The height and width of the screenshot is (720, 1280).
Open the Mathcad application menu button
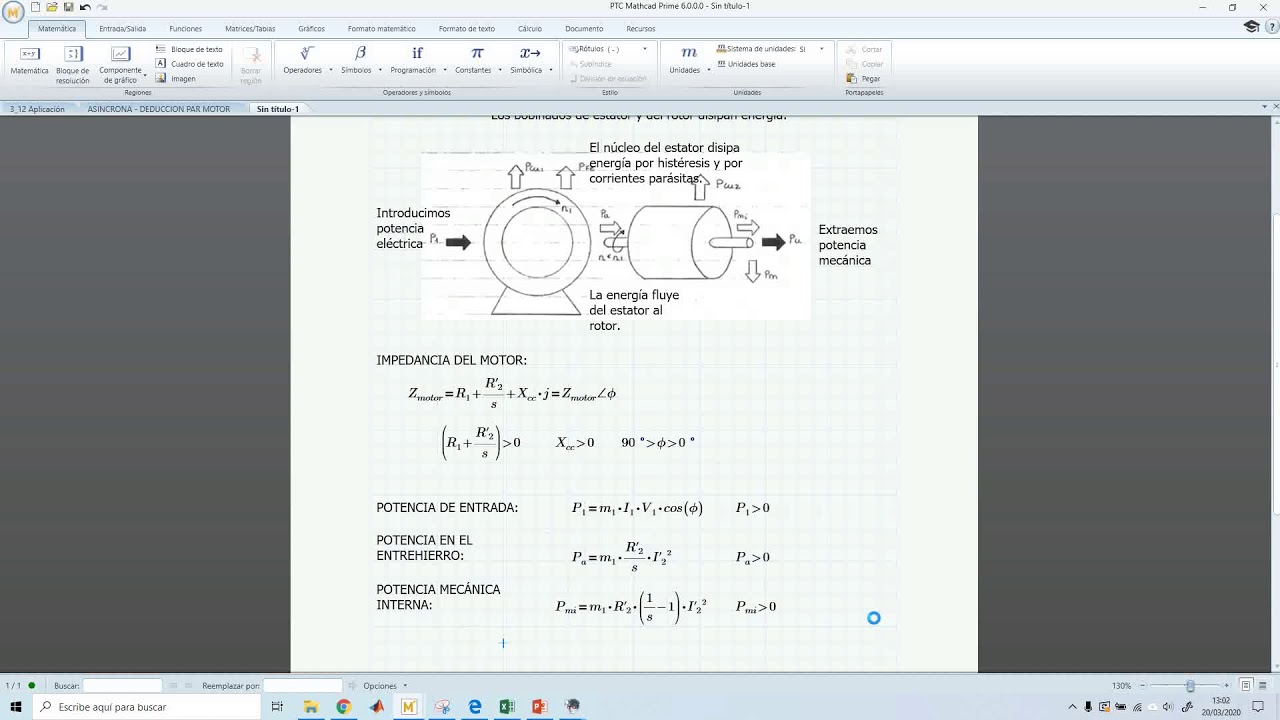point(13,12)
